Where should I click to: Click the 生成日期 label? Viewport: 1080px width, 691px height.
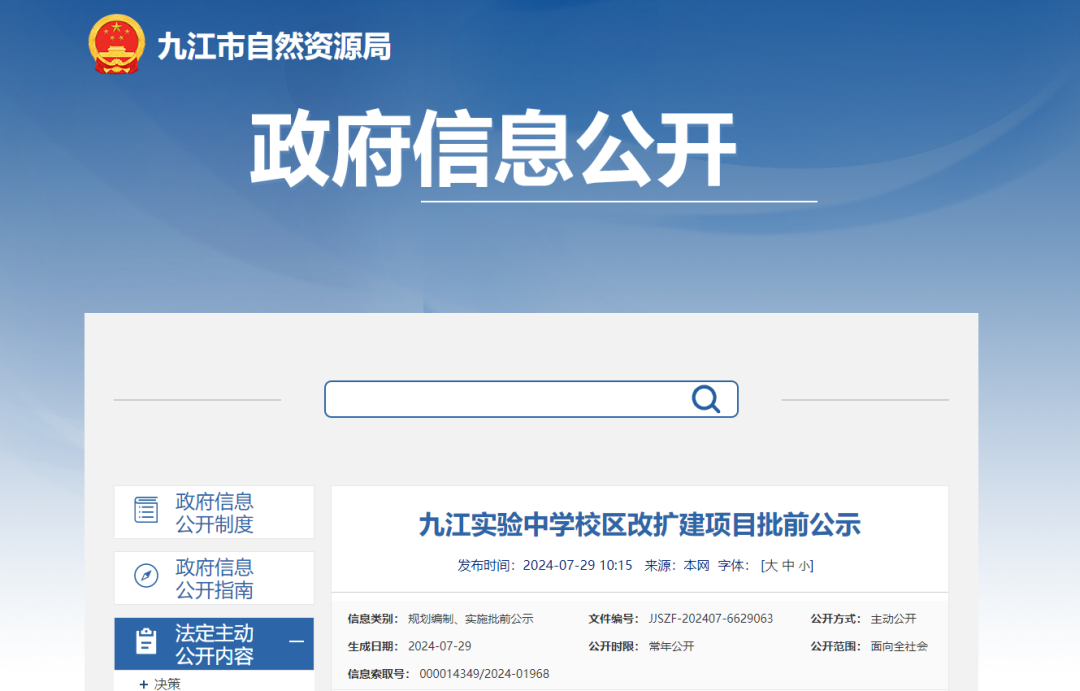click(x=373, y=646)
